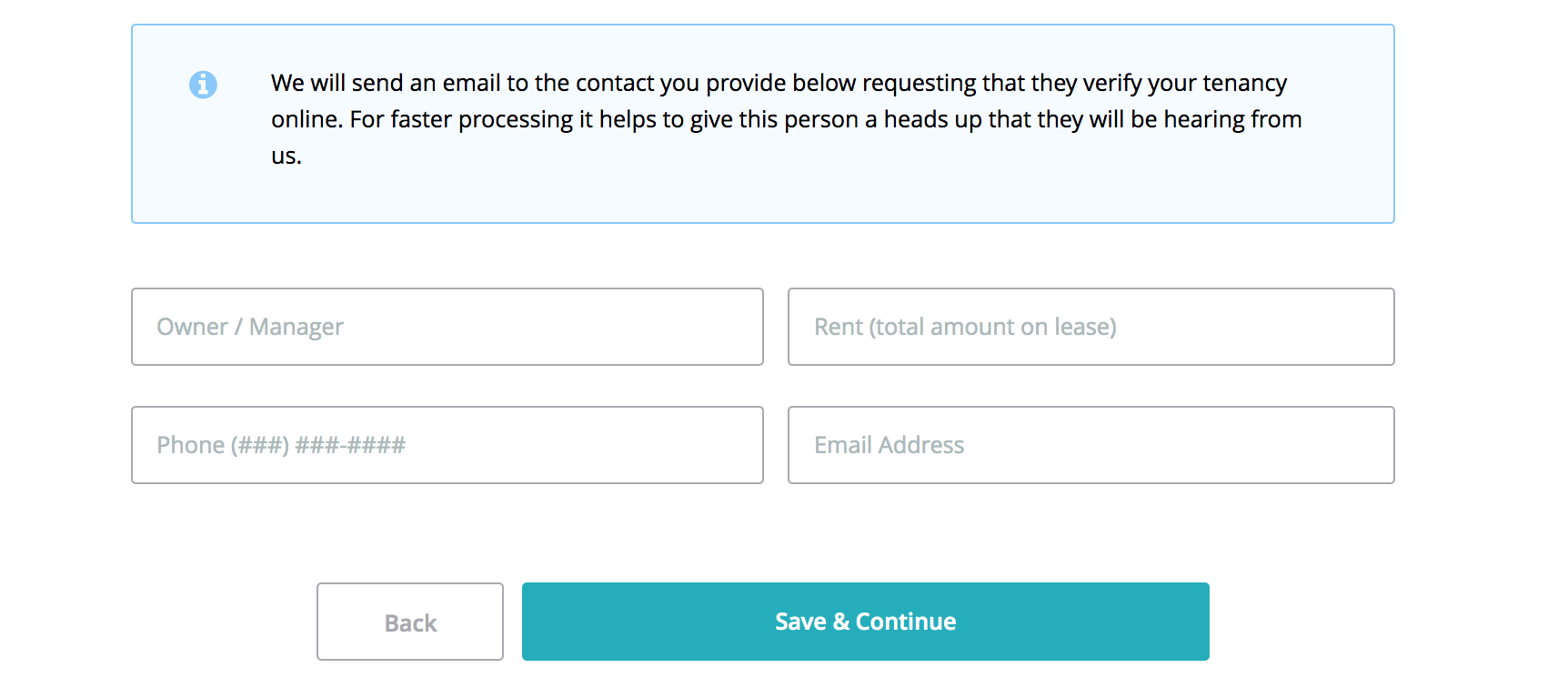
Task: Click the "Rent" placeholder text
Action: coord(838,327)
